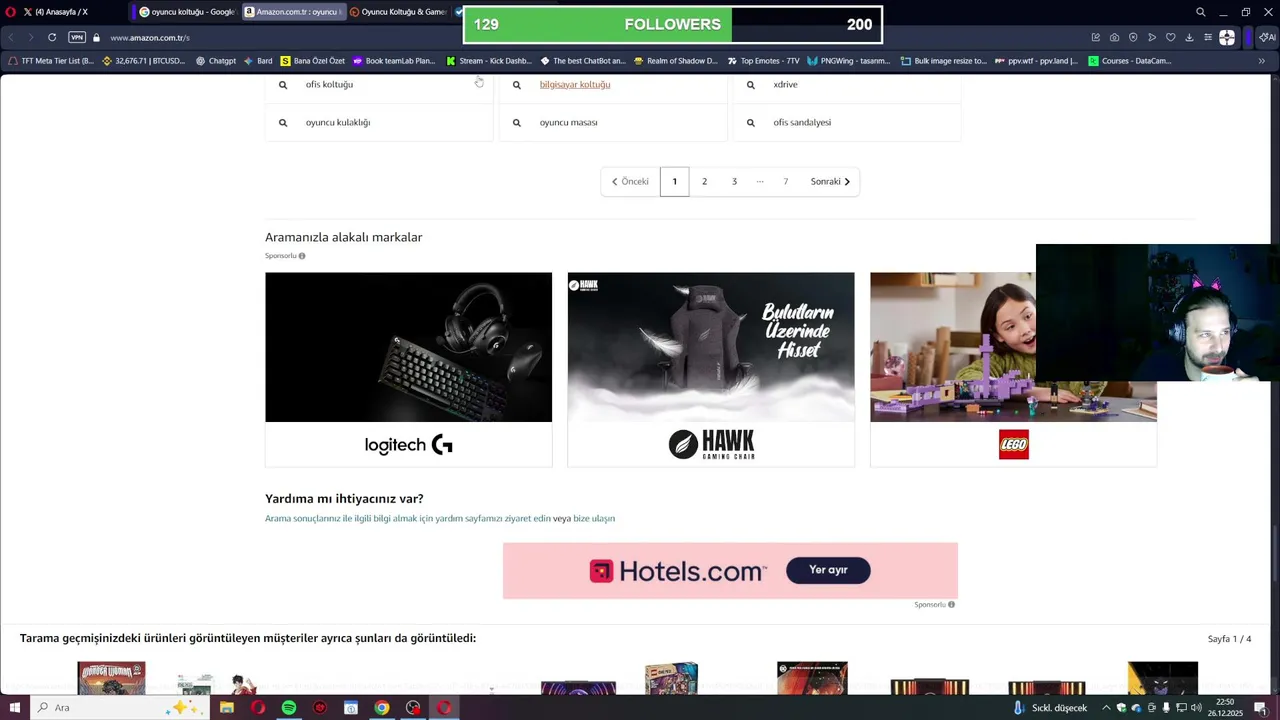Select pagination page 1
The height and width of the screenshot is (720, 1280).
pos(674,182)
